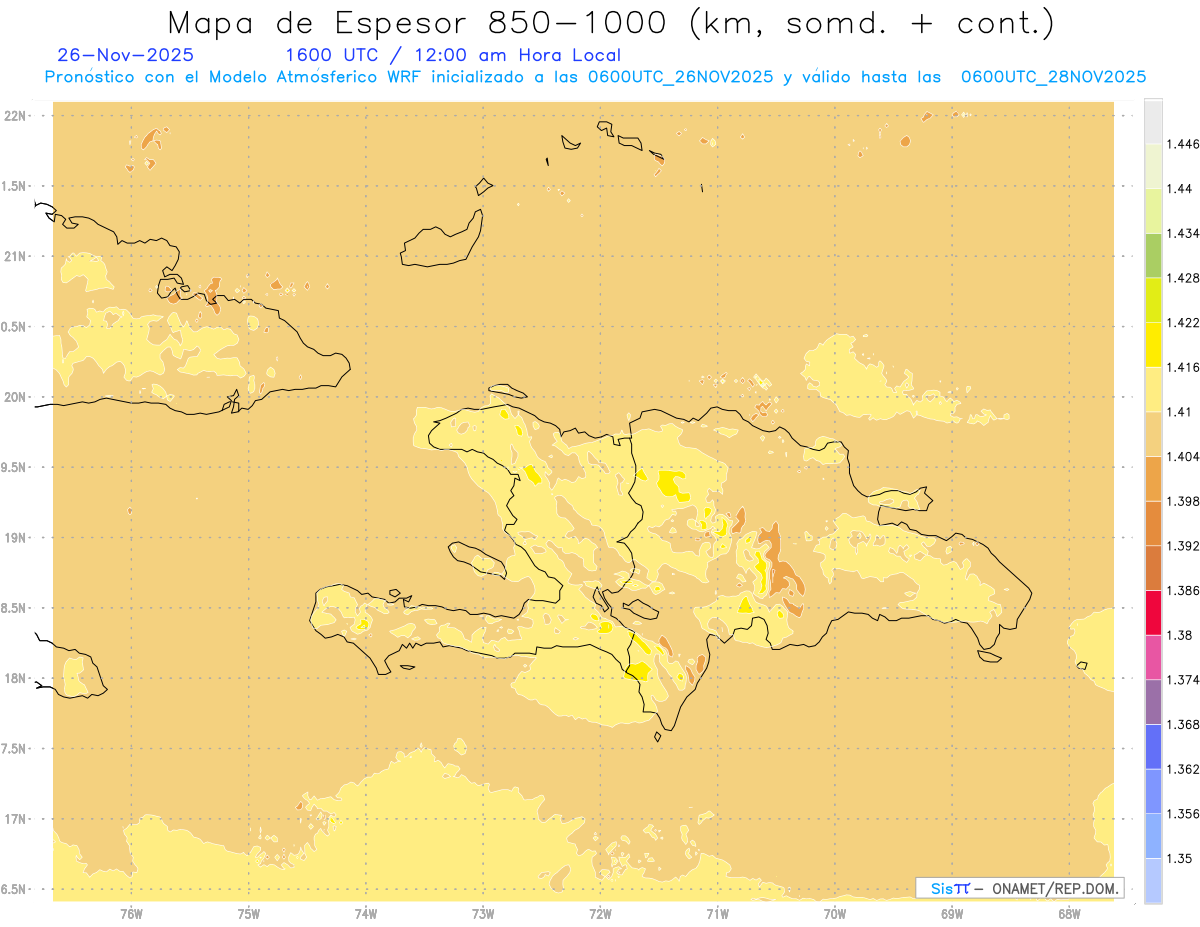Click the '1.362' color scale value
1200x927 pixels.
[1183, 769]
